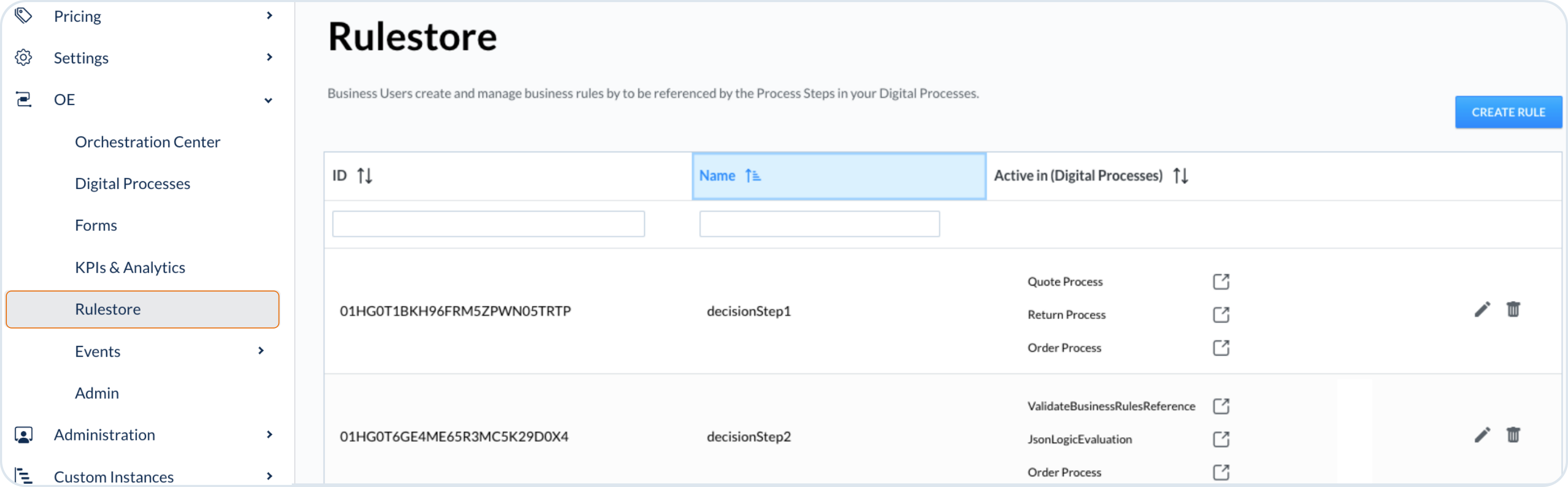Click trash icon for decisionStep2 rule

[x=1512, y=435]
